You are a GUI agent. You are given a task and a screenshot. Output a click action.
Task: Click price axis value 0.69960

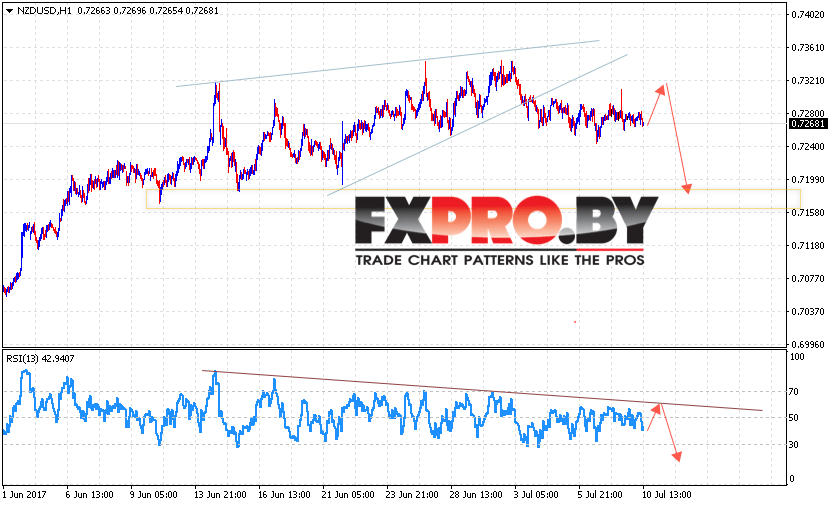click(807, 344)
